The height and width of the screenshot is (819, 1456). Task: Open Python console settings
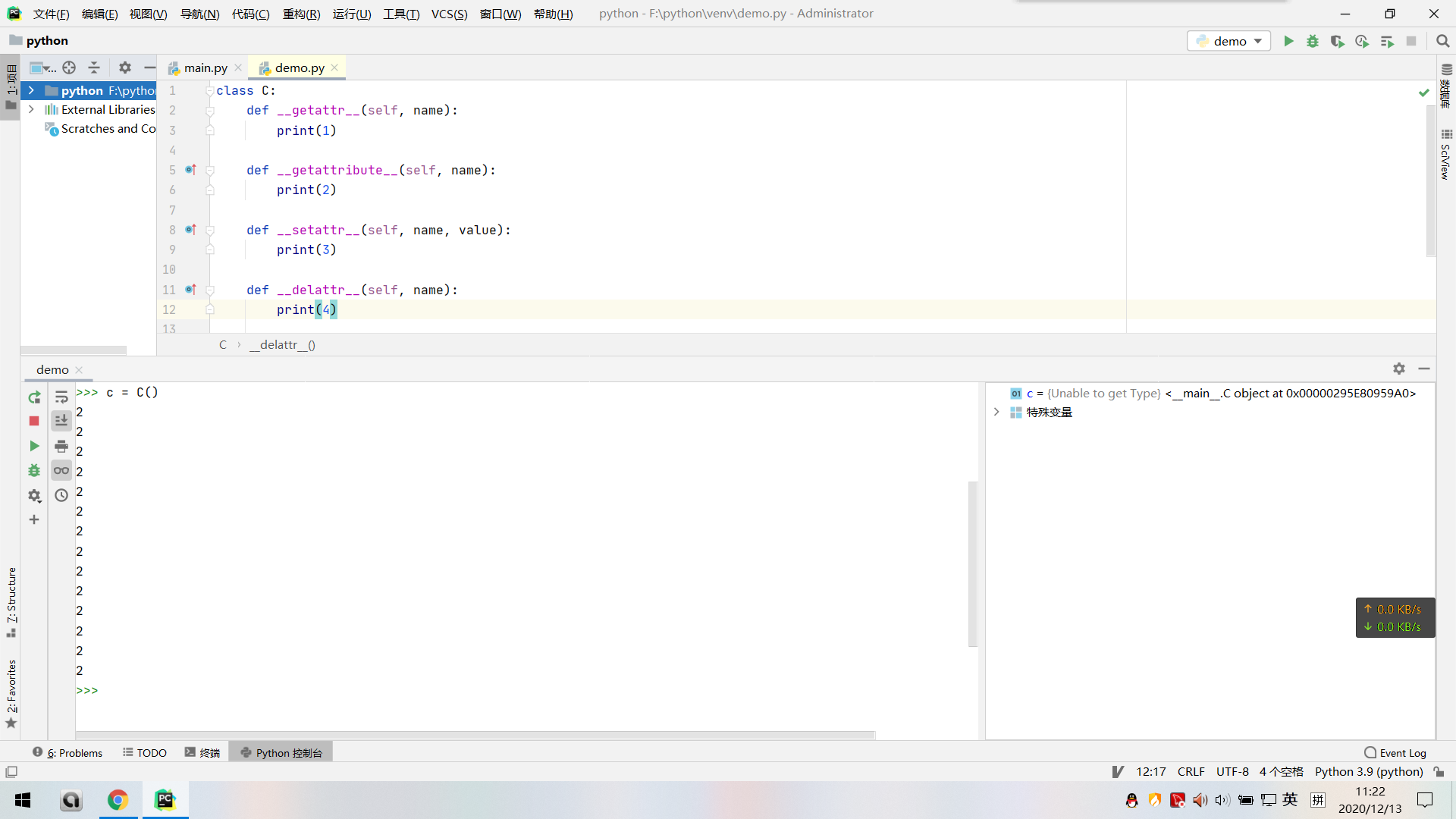coord(34,496)
